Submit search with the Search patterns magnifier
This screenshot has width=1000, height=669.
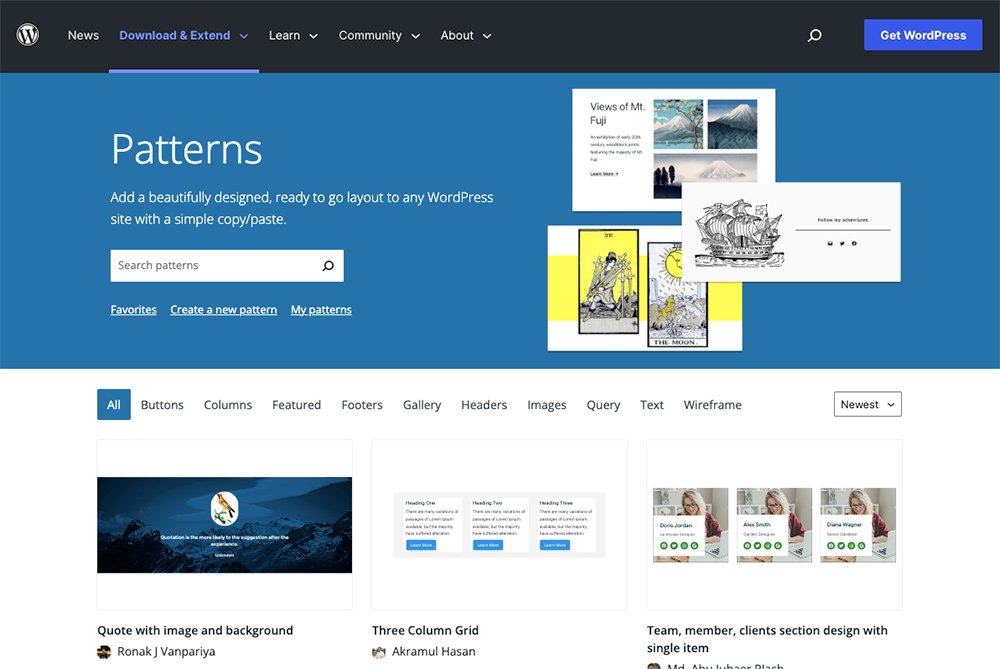pos(328,265)
